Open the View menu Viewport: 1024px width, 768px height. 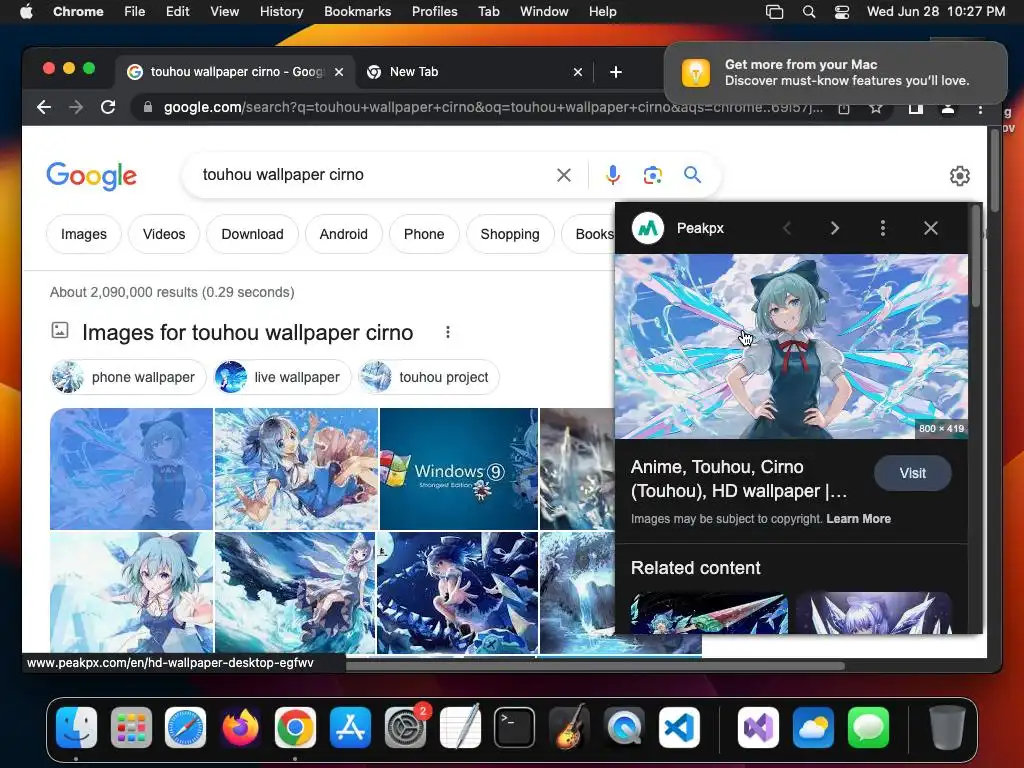click(224, 12)
